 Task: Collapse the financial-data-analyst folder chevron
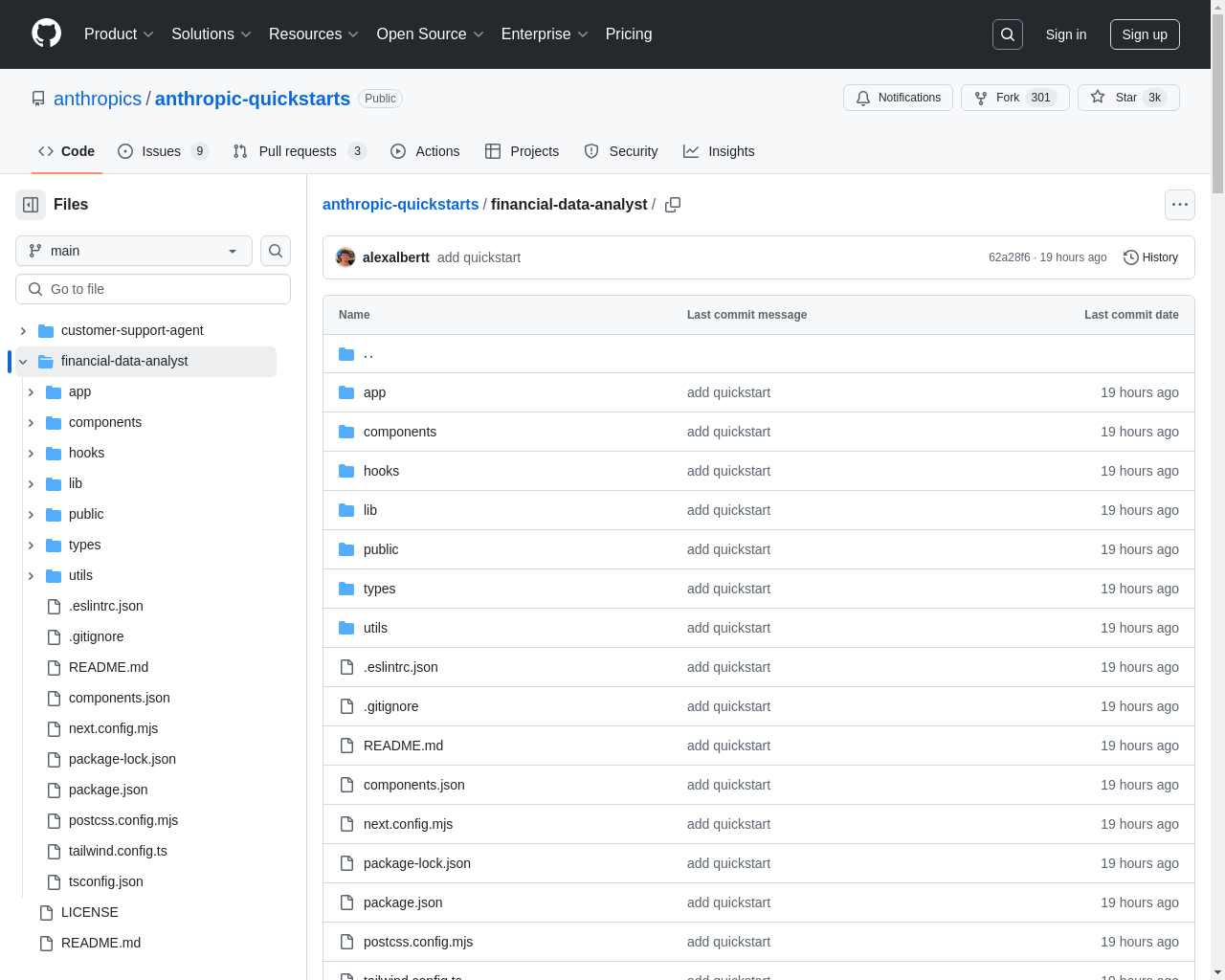click(23, 361)
